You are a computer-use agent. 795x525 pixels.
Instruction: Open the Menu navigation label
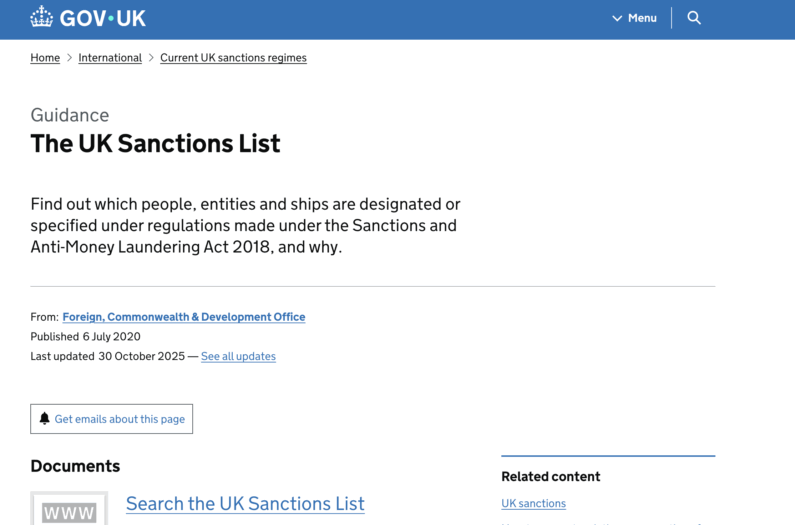[x=642, y=18]
